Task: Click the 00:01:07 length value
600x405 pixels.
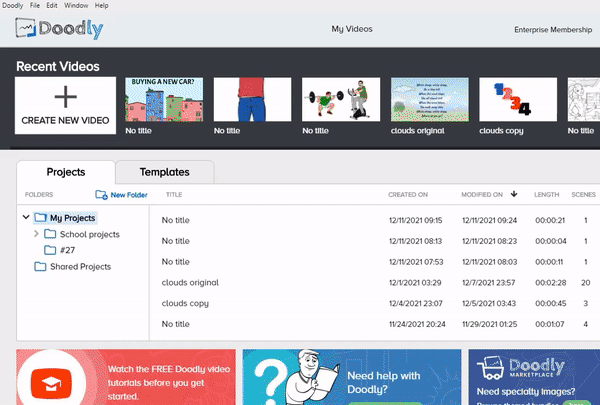Action: click(550, 324)
